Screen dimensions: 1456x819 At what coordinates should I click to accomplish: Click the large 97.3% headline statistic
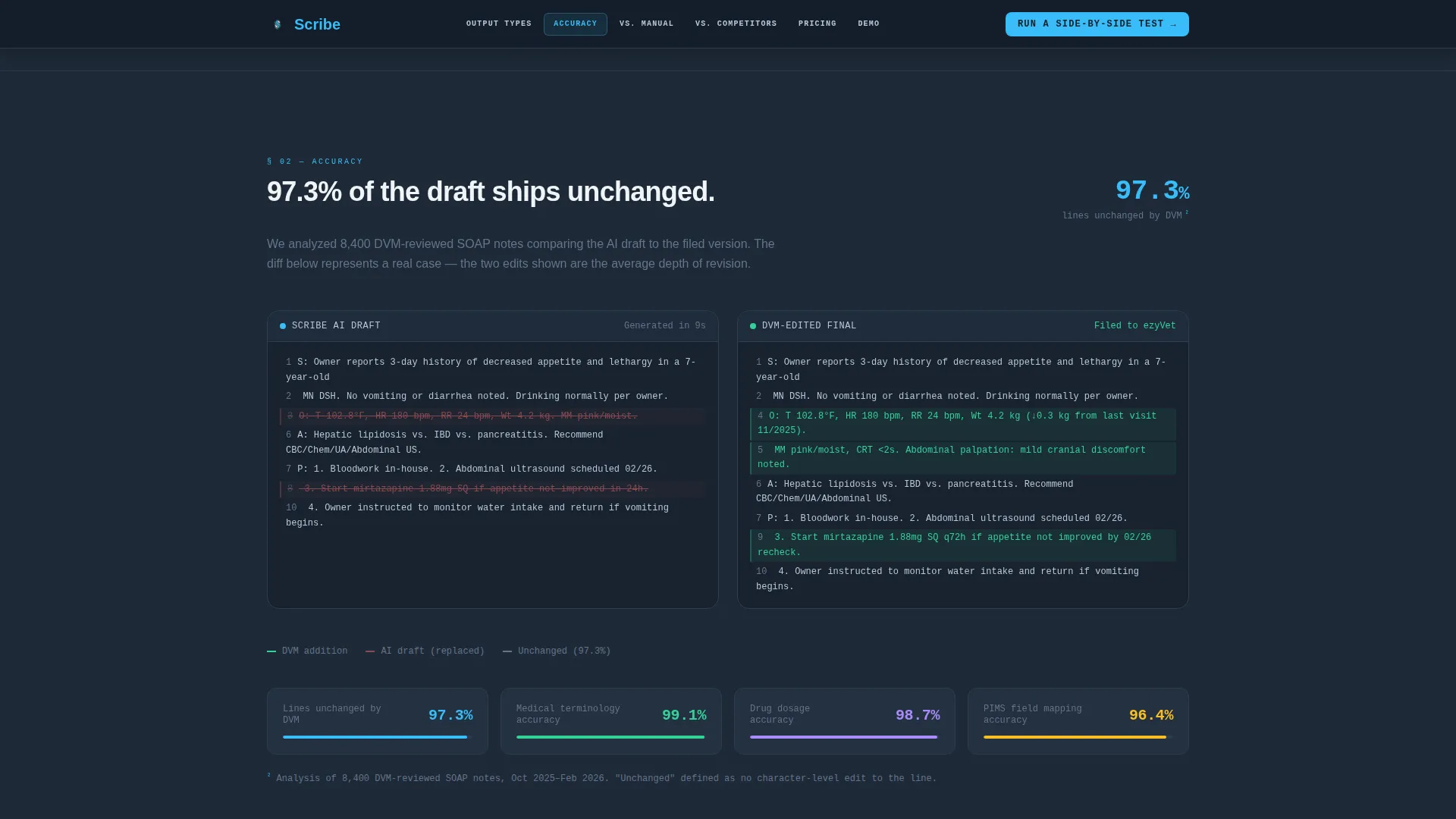1152,190
